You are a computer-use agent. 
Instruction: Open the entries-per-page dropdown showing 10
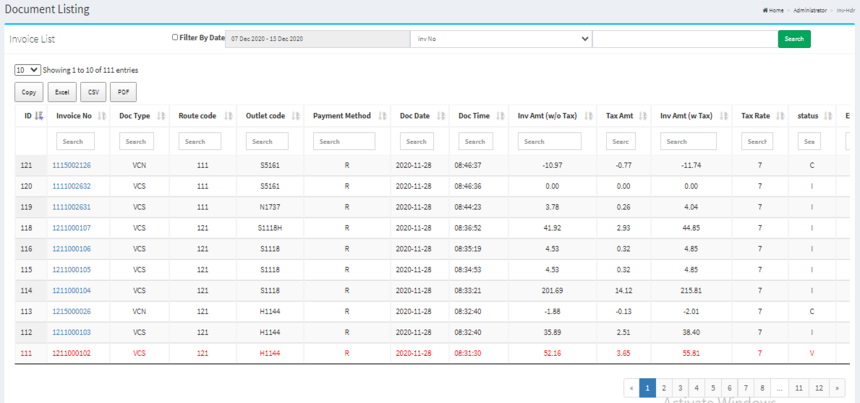[x=27, y=70]
